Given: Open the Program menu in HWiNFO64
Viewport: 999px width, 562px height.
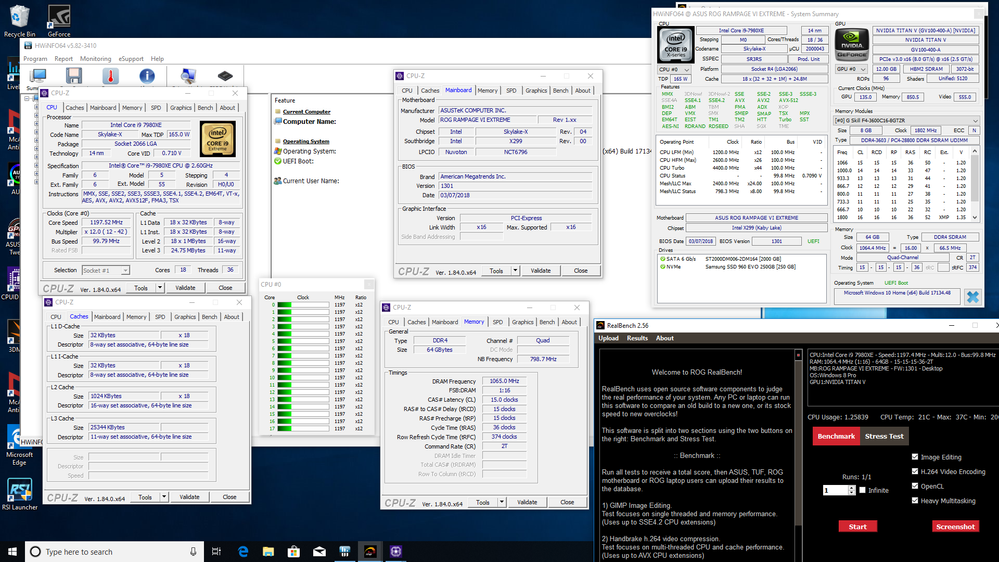Looking at the screenshot, I should click(35, 59).
